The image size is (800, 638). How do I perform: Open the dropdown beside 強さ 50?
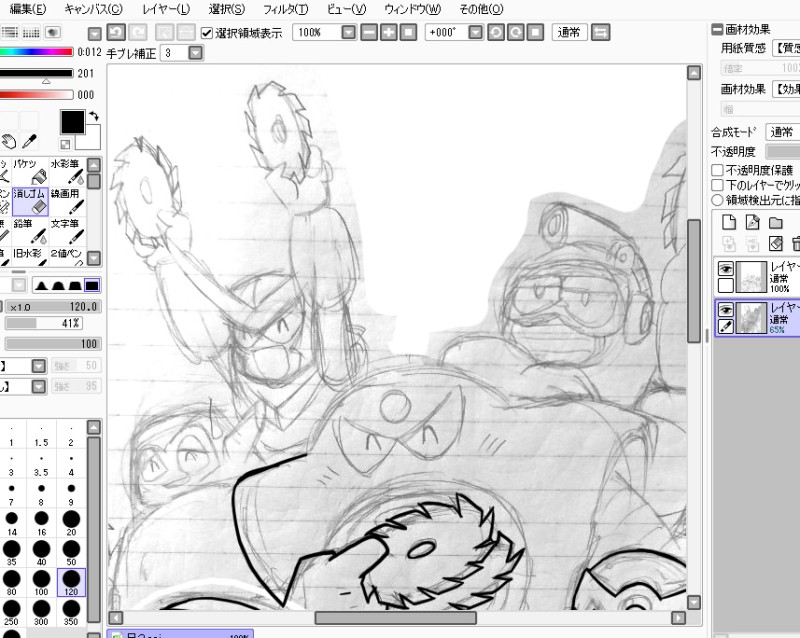coord(39,366)
